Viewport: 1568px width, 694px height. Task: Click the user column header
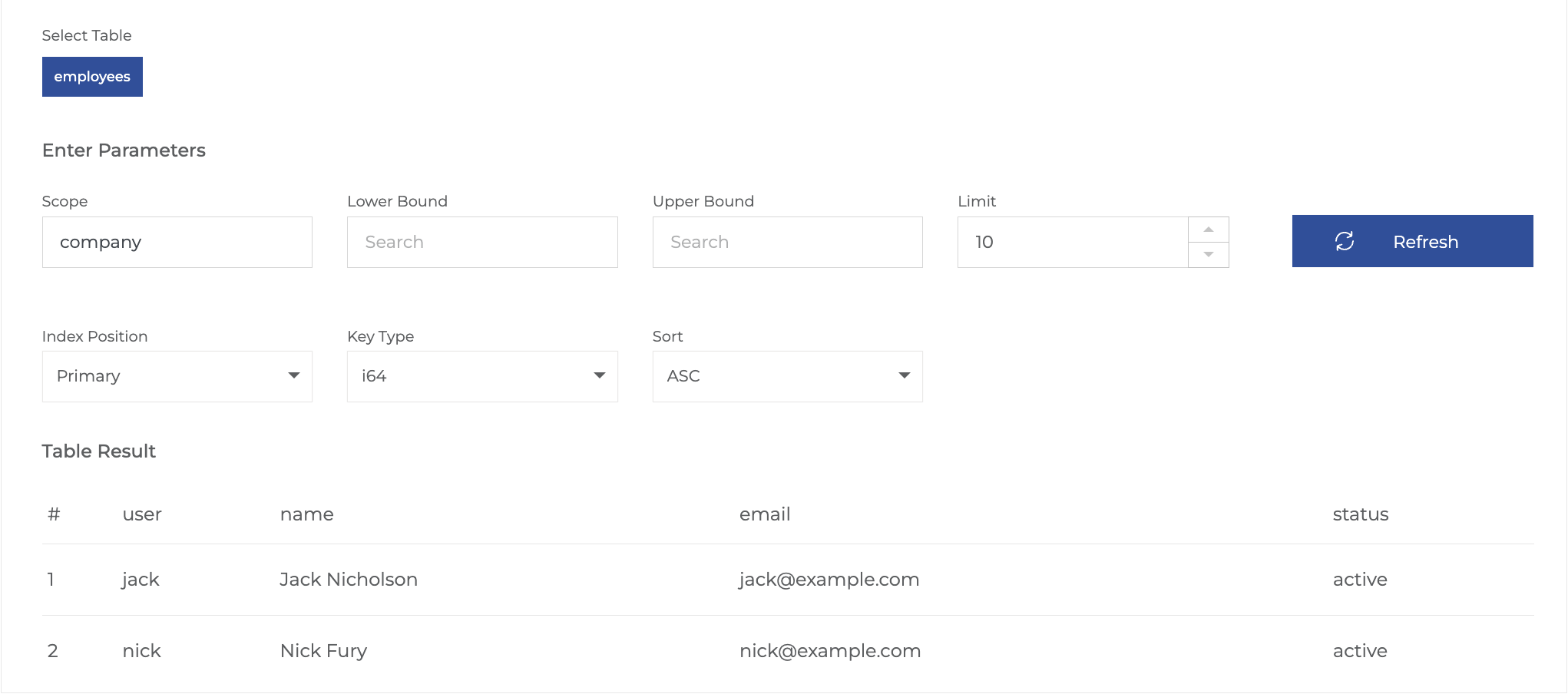[x=142, y=514]
